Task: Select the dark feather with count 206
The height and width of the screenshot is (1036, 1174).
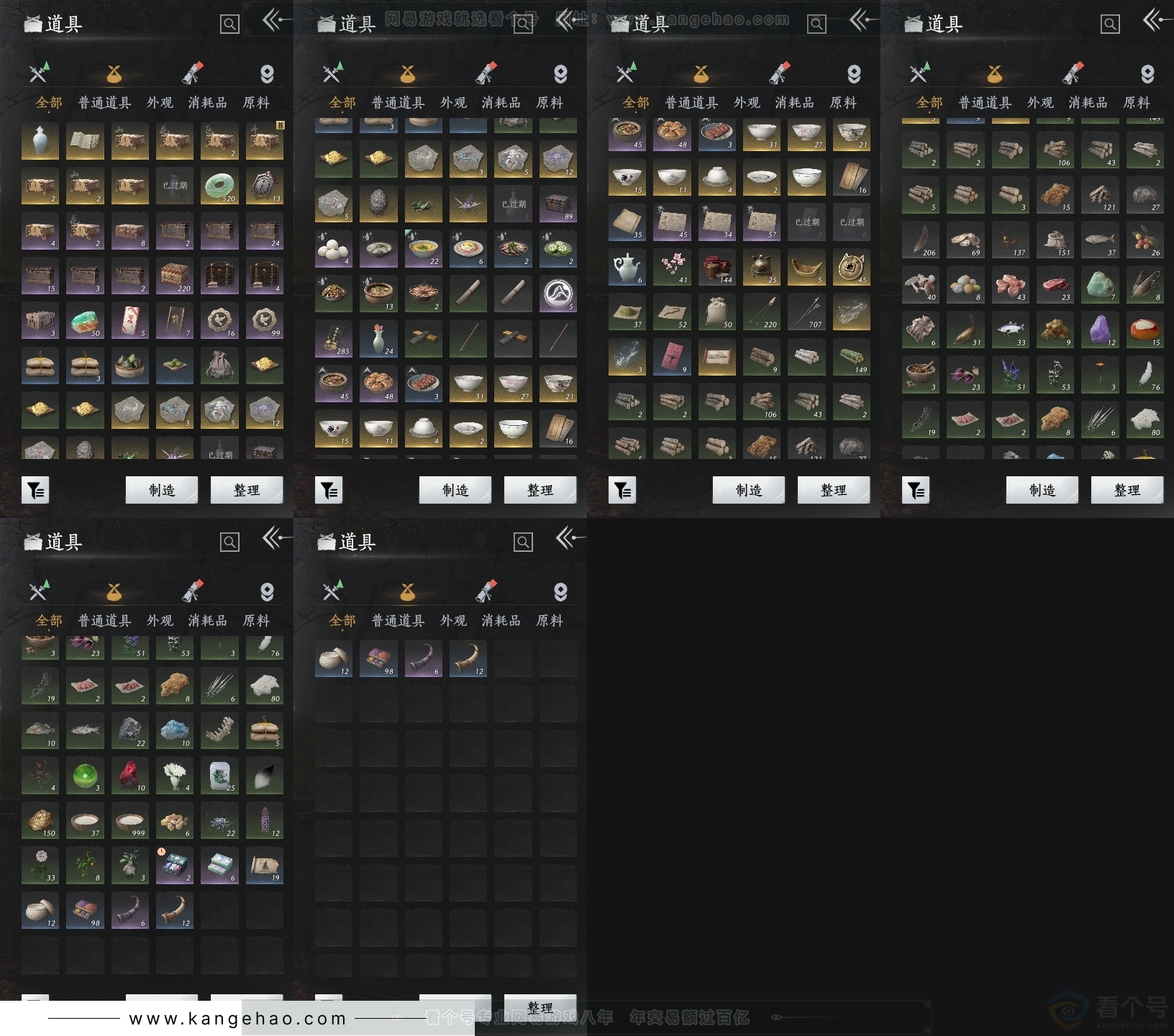Action: (x=921, y=240)
